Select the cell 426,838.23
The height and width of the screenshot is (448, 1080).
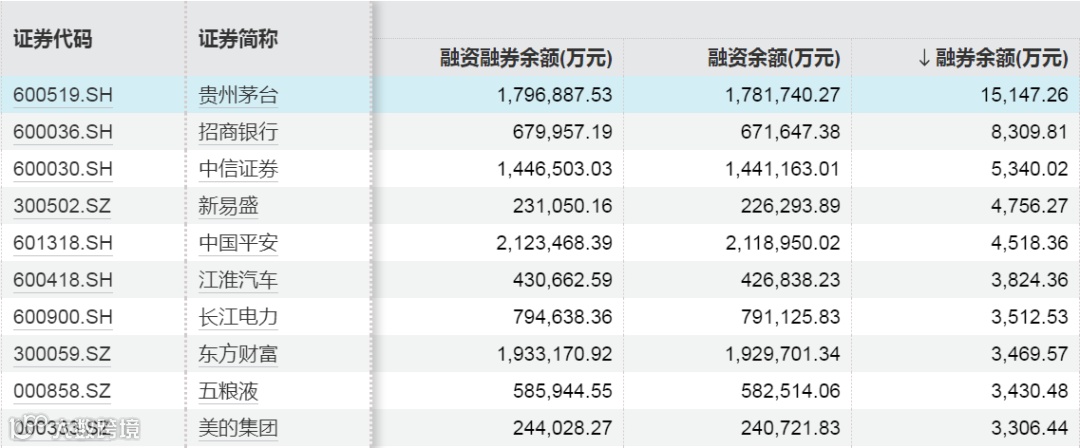click(x=790, y=281)
